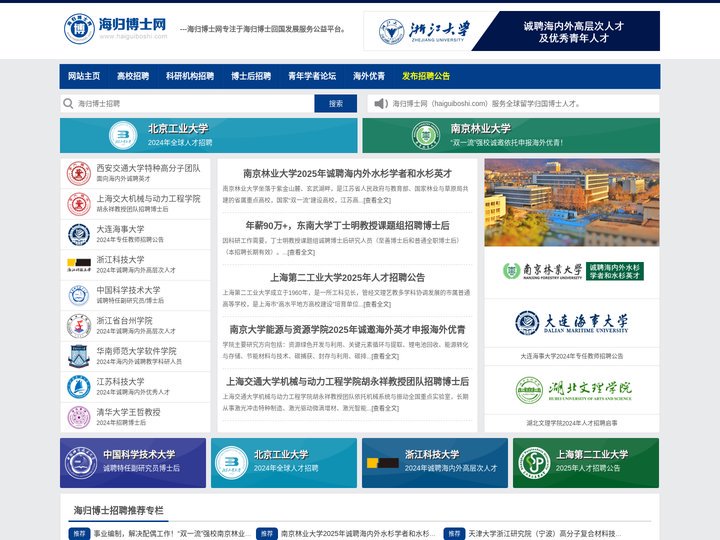Click 江苏科技大学 emblem icon
This screenshot has height=540, width=720.
(79, 387)
